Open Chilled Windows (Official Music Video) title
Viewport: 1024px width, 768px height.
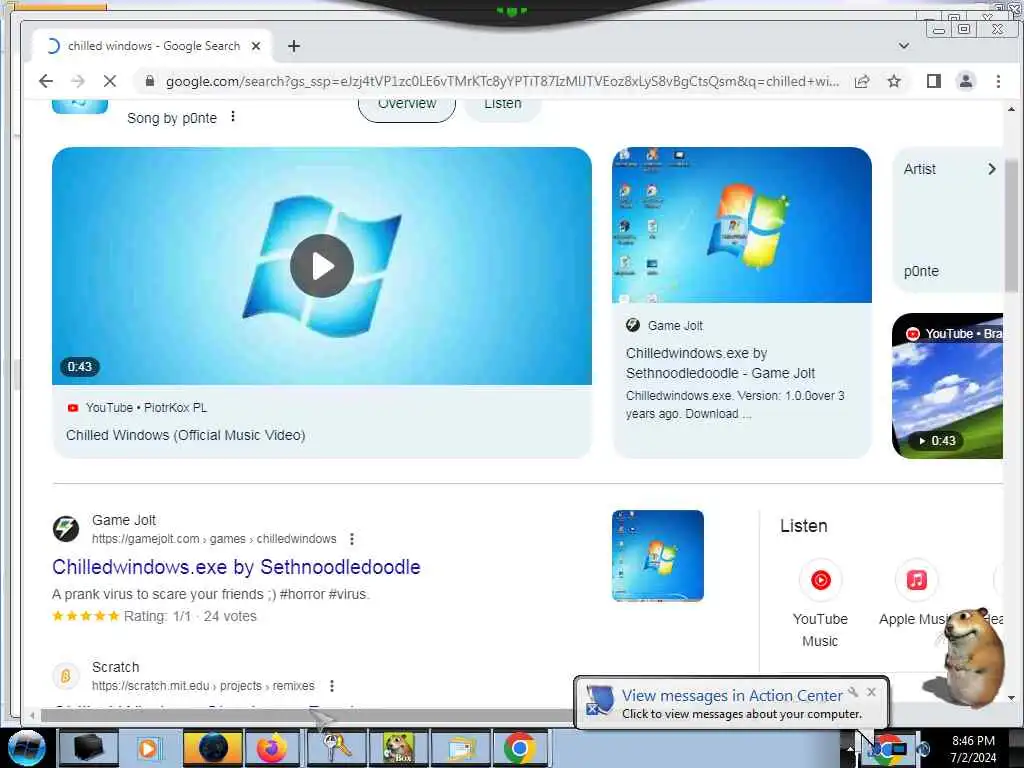point(185,435)
